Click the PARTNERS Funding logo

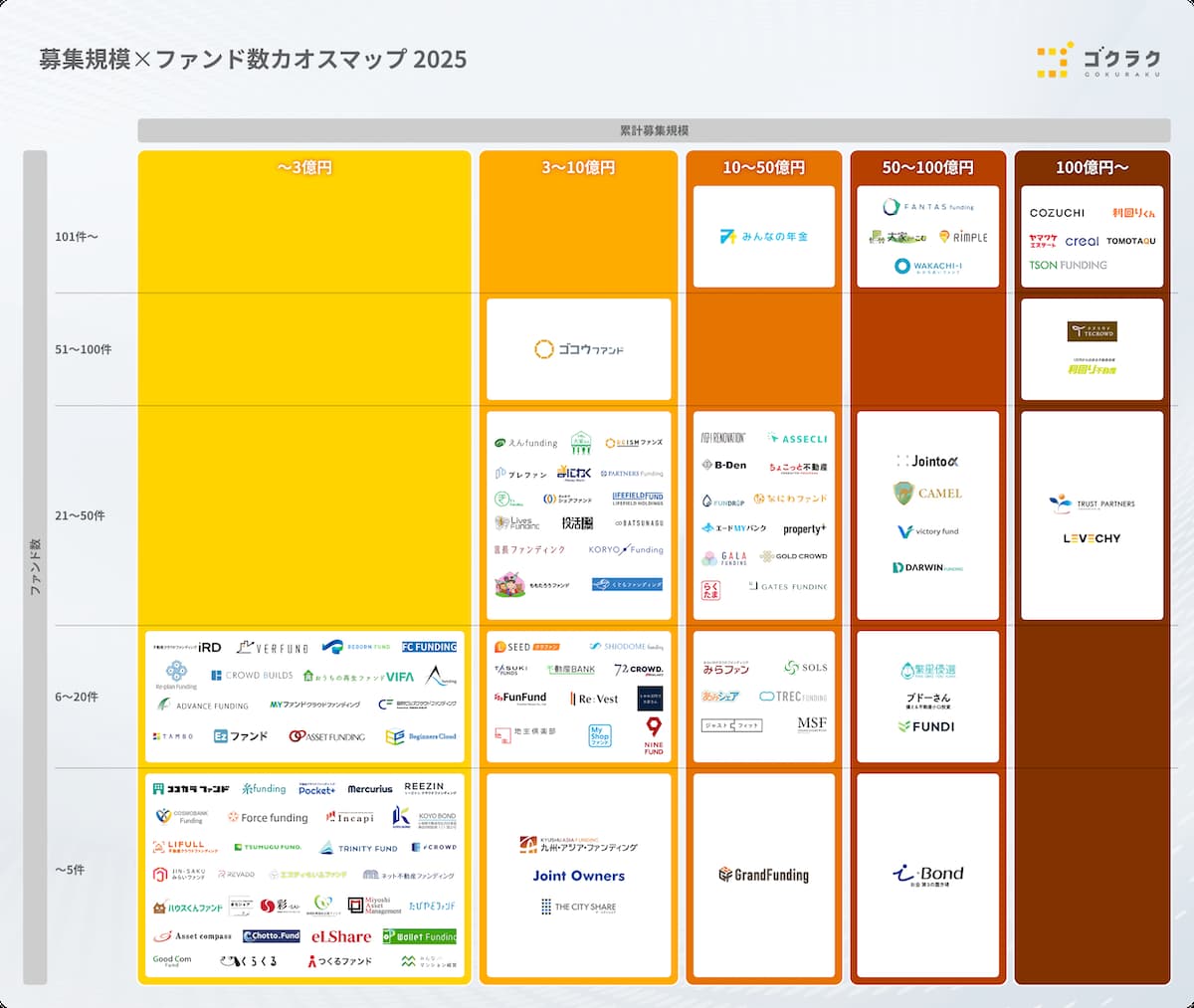[x=632, y=474]
